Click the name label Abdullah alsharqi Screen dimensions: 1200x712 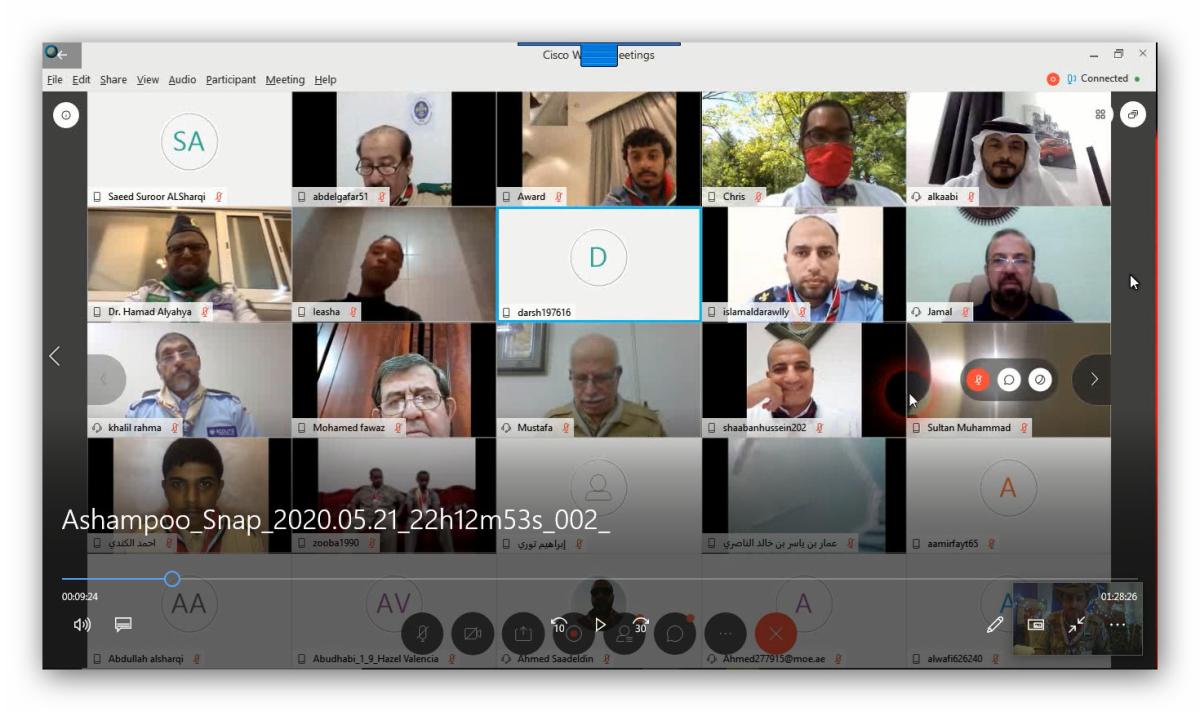tap(146, 659)
